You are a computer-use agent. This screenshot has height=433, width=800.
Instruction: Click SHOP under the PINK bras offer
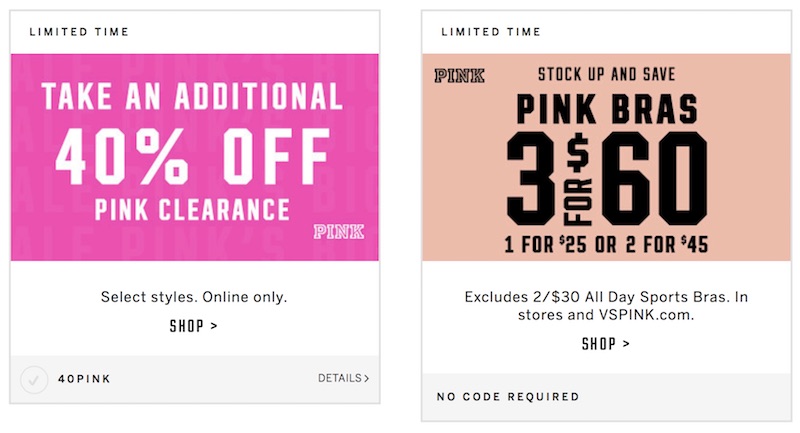pos(606,344)
